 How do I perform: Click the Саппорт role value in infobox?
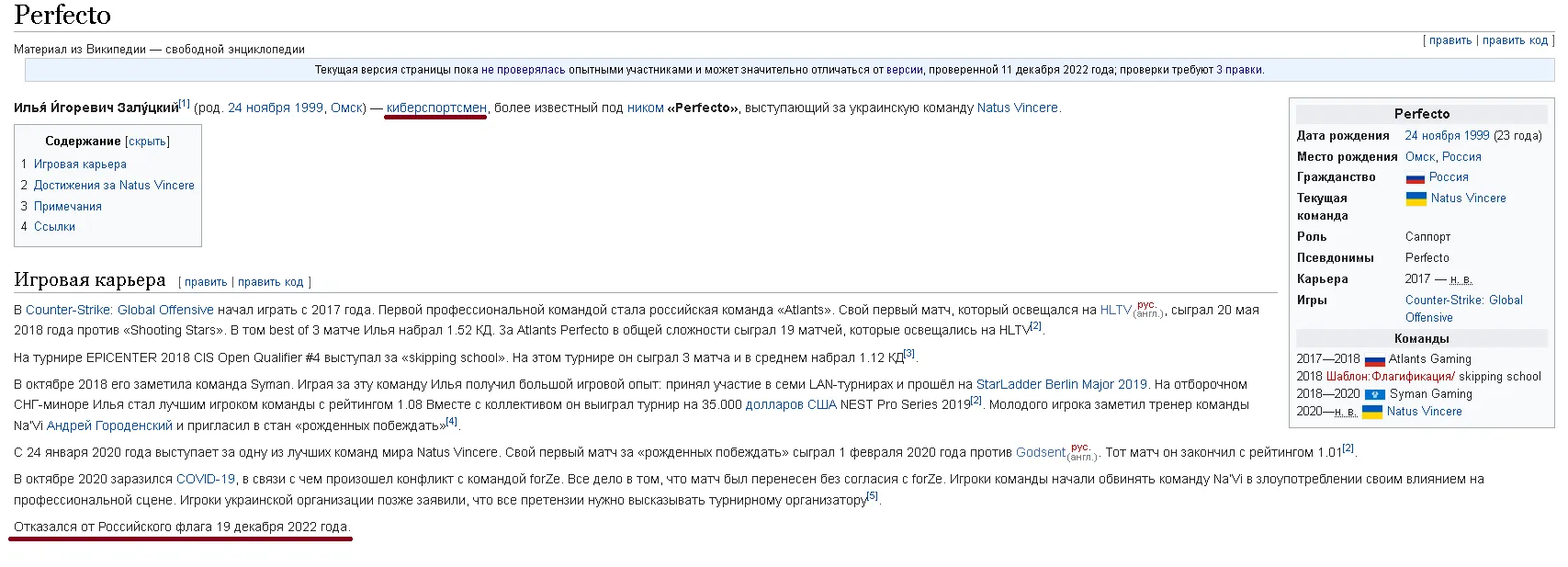(1428, 237)
